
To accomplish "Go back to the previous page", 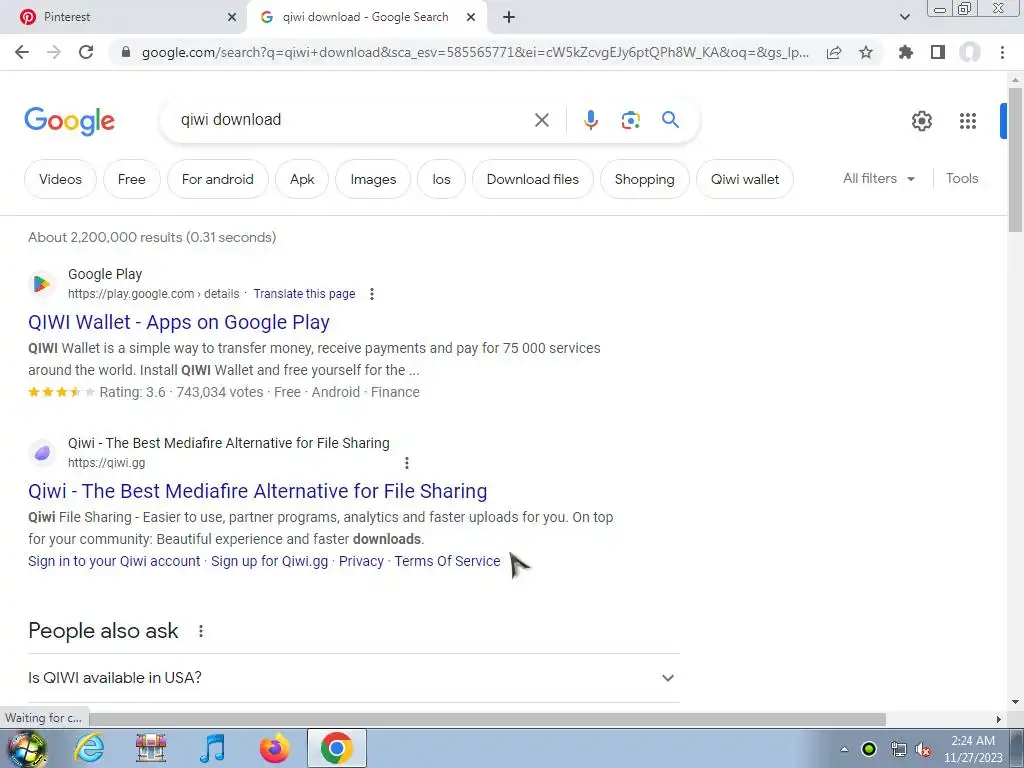I will pyautogui.click(x=22, y=52).
